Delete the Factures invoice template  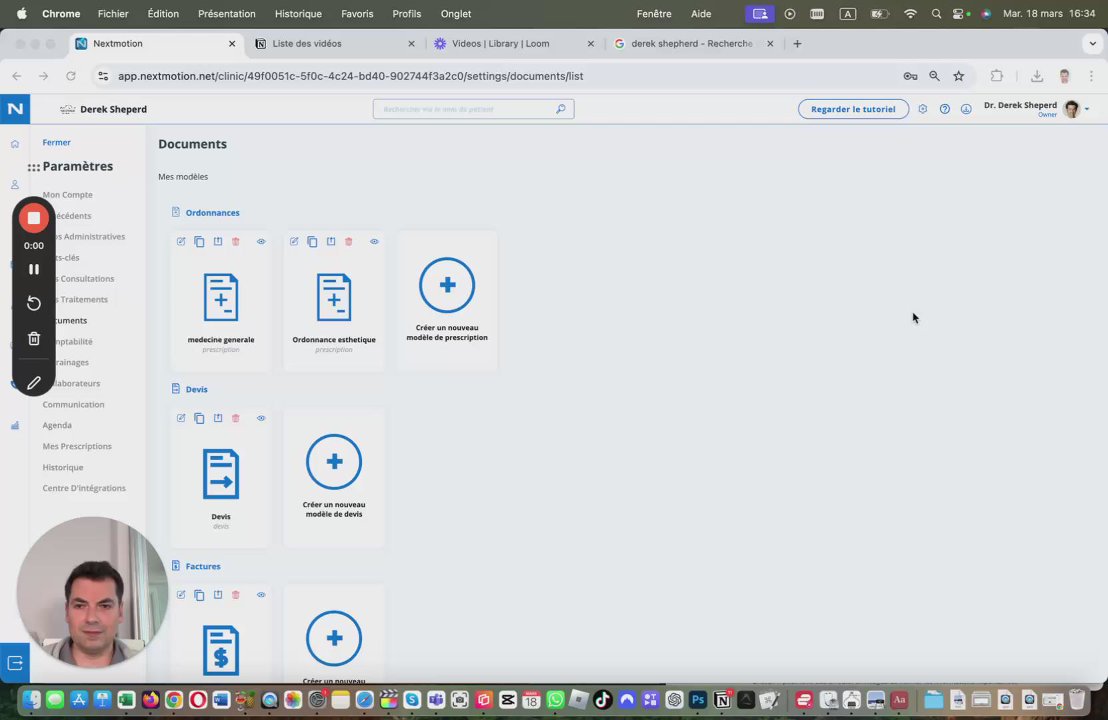(x=236, y=595)
